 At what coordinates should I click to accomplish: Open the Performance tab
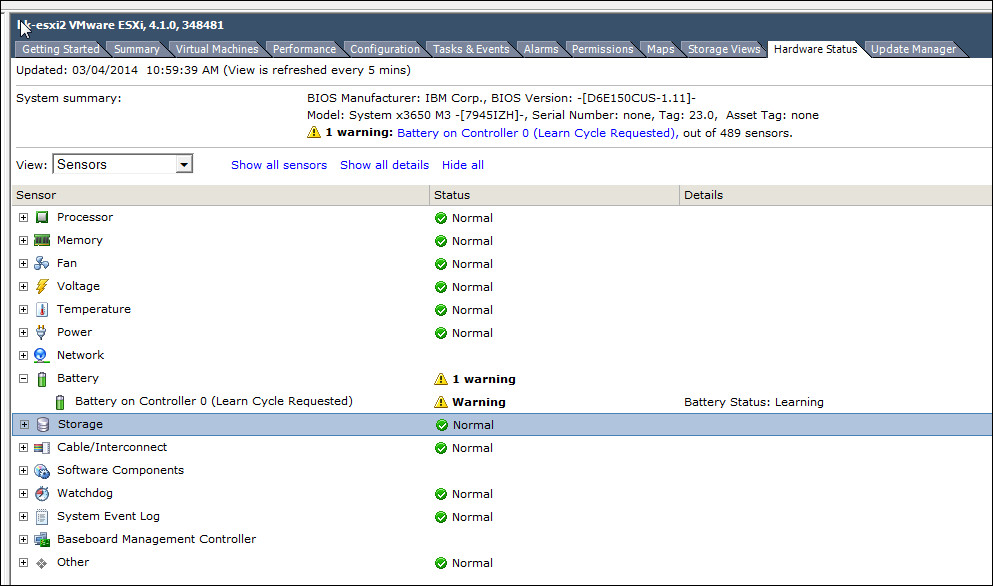304,49
